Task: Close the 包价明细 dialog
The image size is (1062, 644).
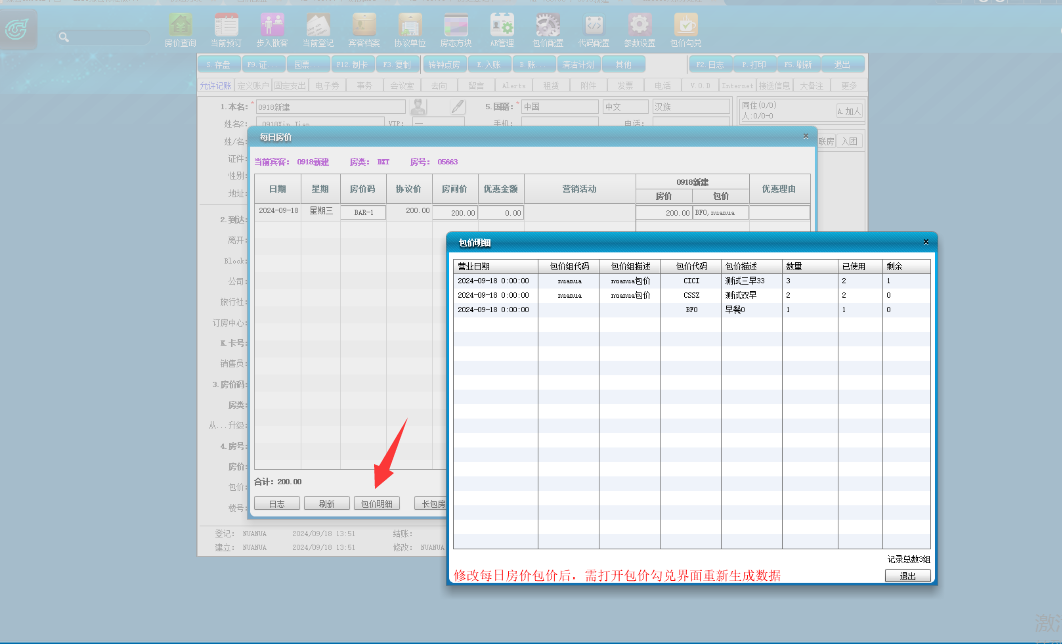Action: [x=926, y=242]
